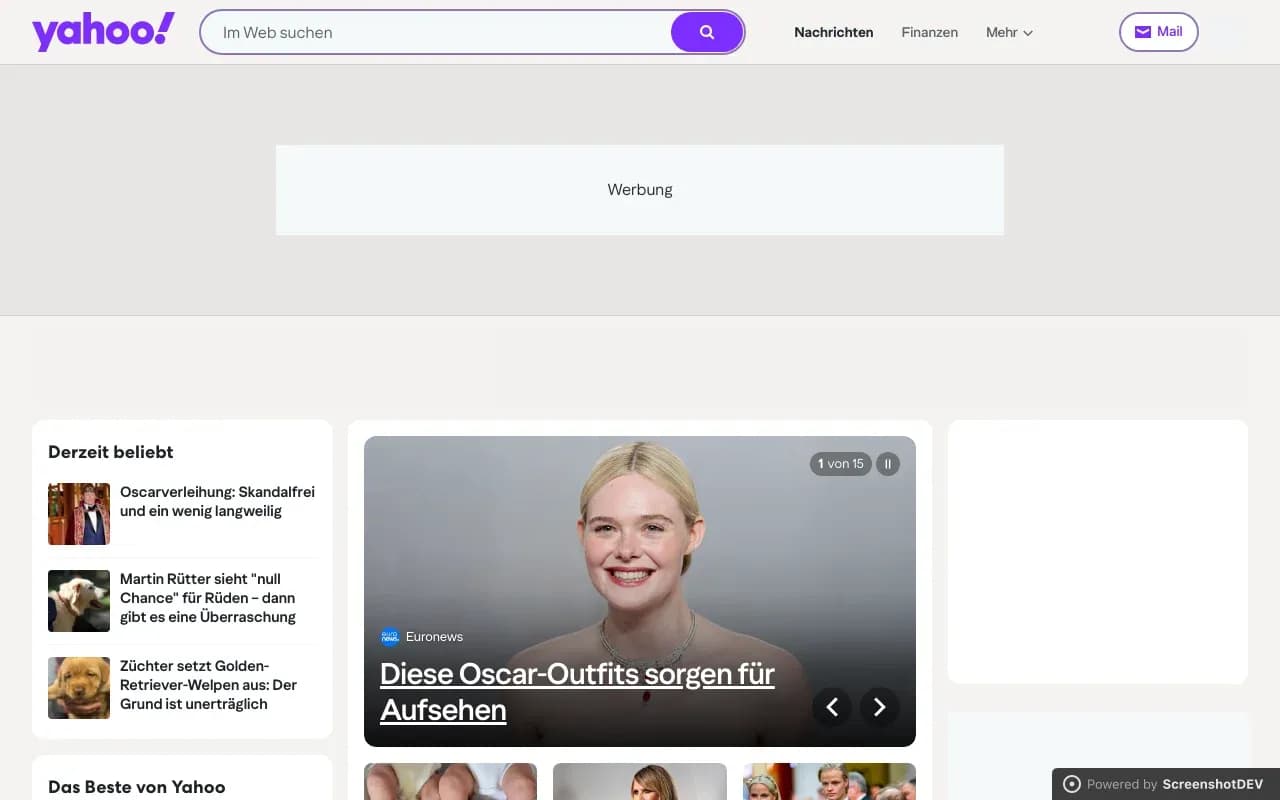
Task: Click the Euronews source logo
Action: (x=390, y=637)
